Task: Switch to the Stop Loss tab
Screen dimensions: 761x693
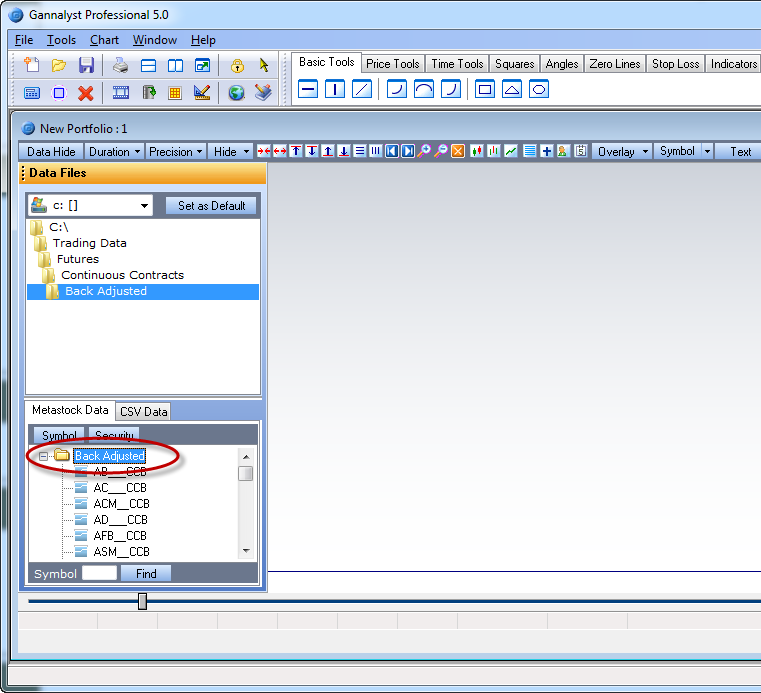Action: [x=675, y=64]
